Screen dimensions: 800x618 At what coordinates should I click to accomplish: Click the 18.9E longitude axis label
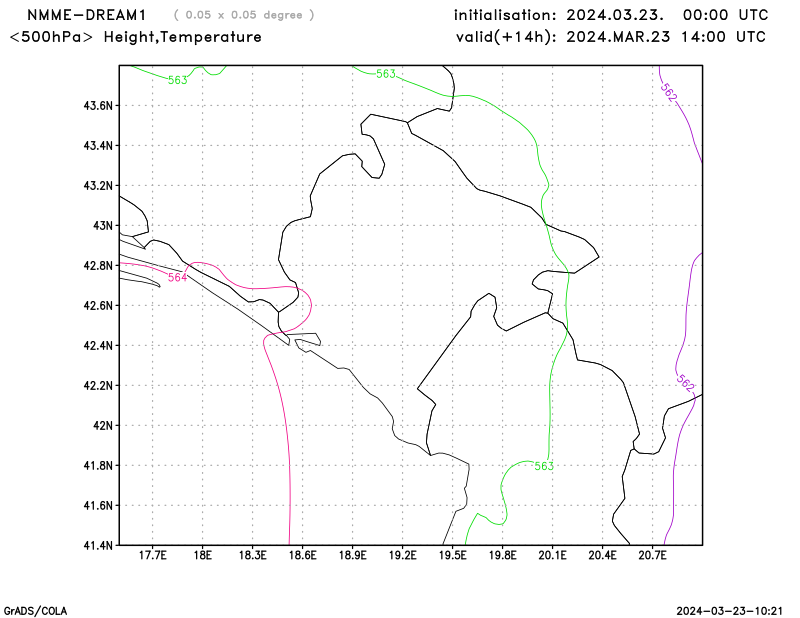point(353,555)
